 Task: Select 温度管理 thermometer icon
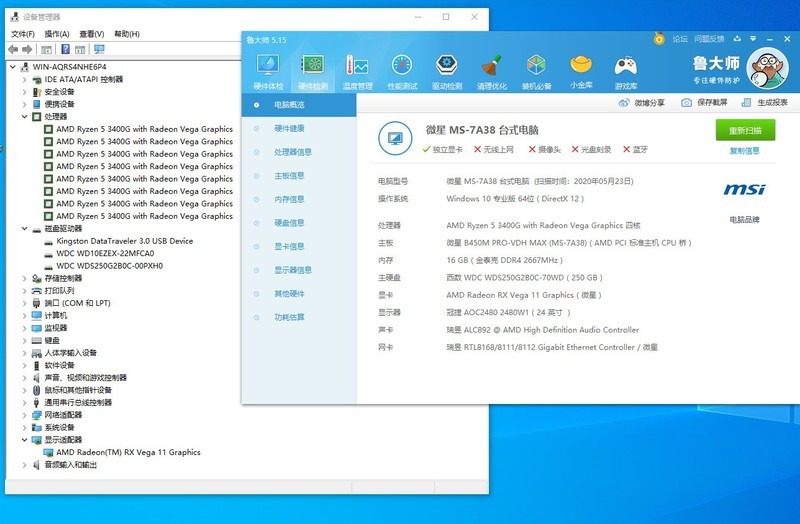[x=357, y=70]
